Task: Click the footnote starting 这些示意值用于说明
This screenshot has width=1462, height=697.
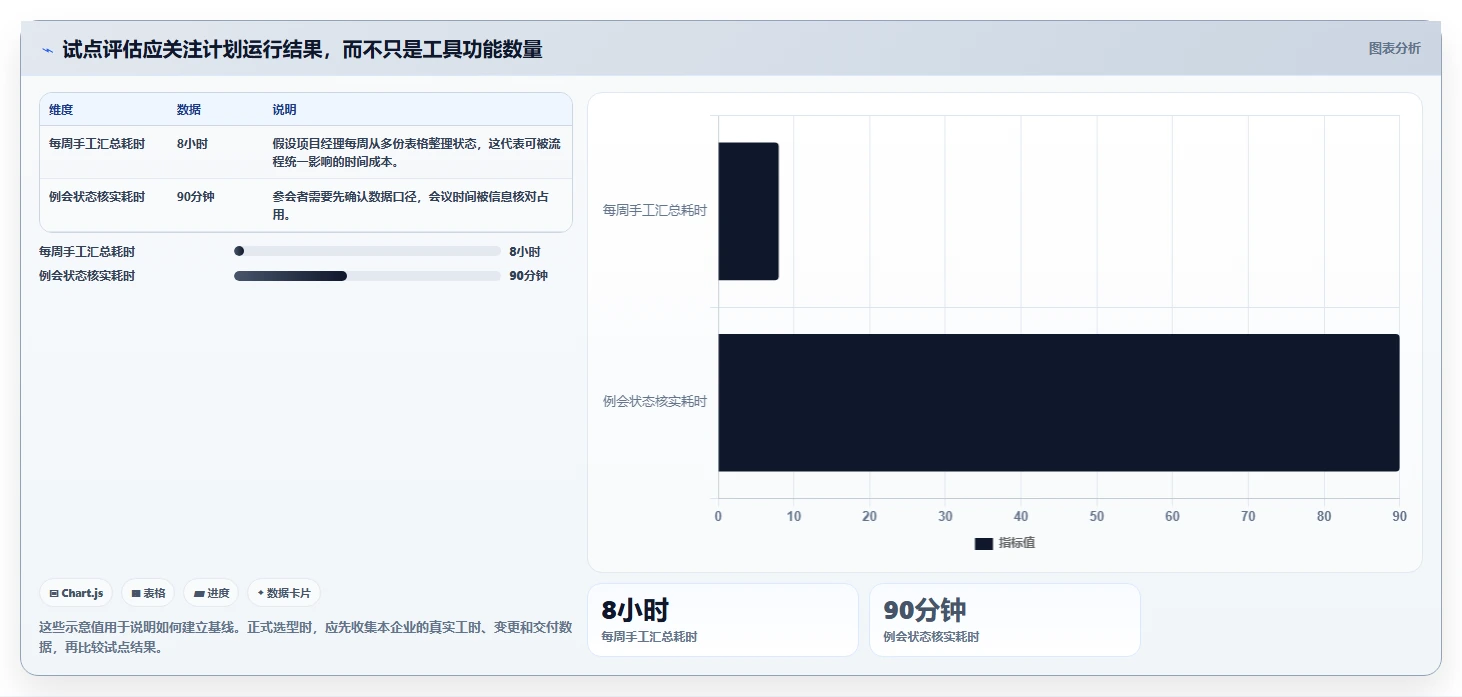Action: click(x=305, y=637)
